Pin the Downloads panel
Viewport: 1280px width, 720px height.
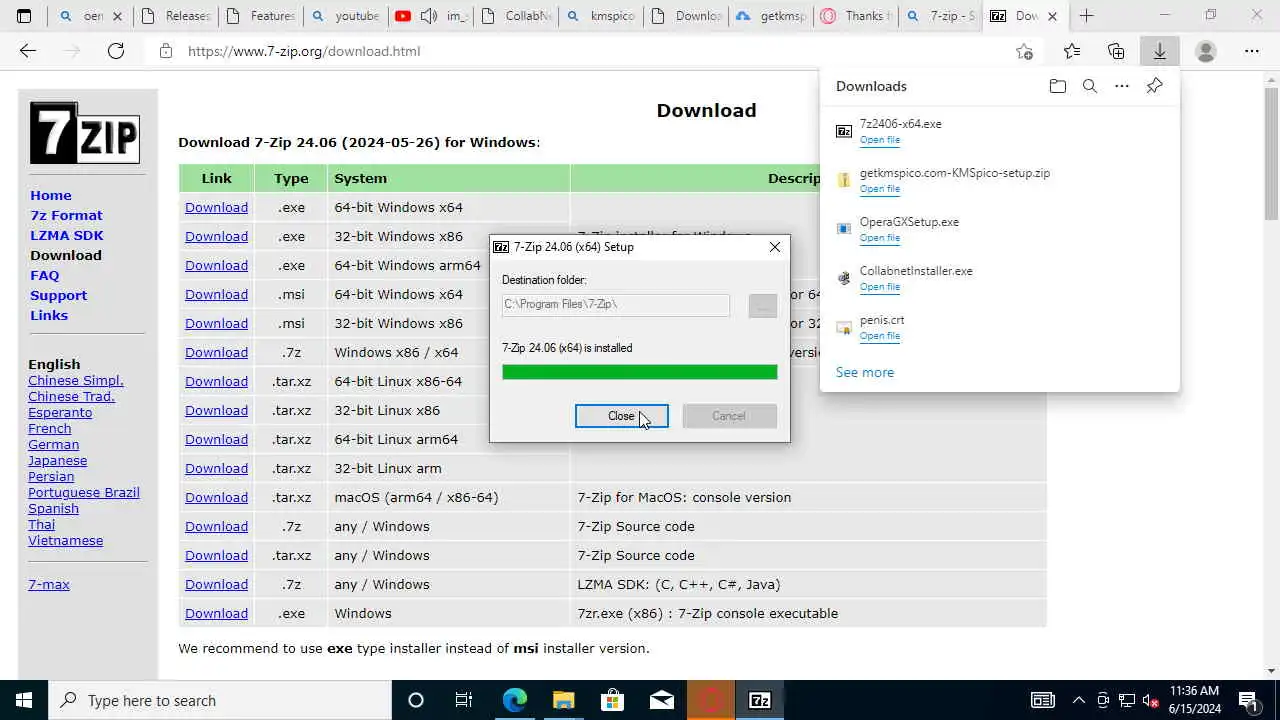point(1154,86)
